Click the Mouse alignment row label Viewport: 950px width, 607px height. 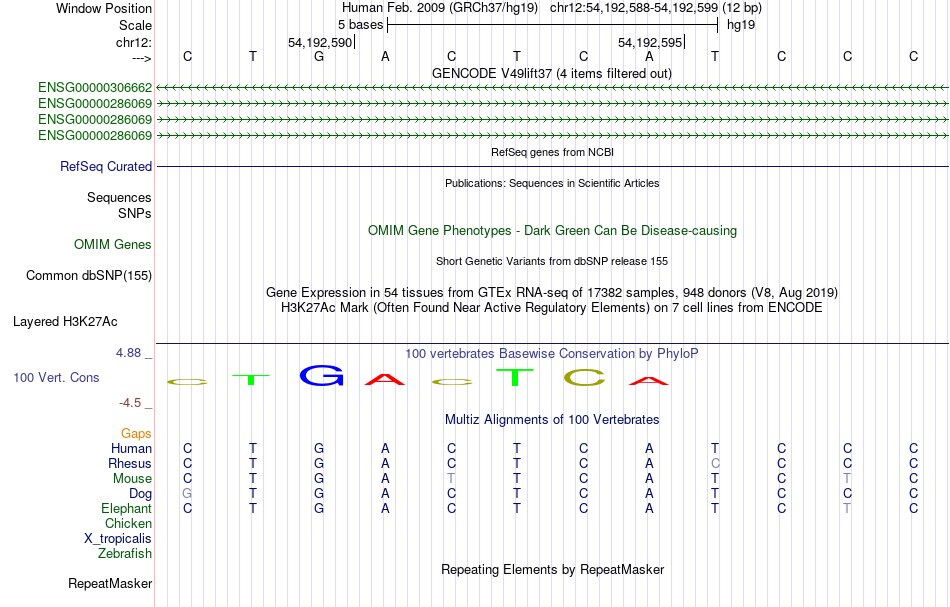tap(133, 479)
